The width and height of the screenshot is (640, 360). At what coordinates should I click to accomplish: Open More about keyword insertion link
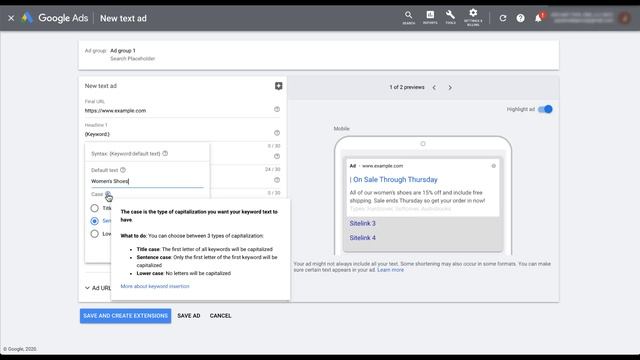[155, 287]
